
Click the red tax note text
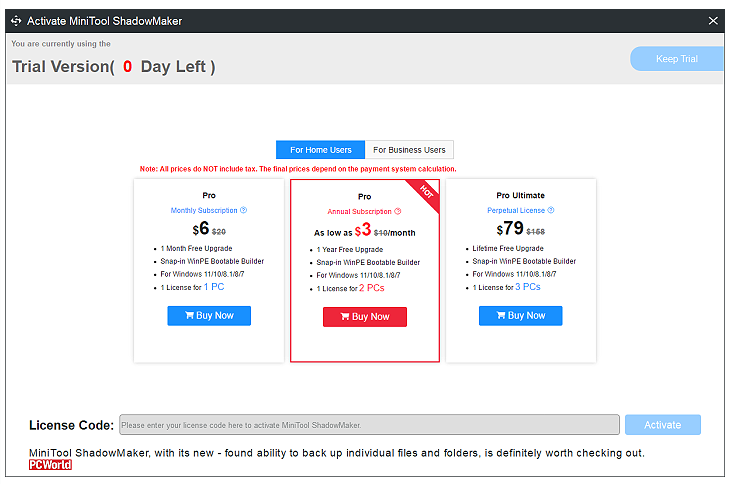pos(298,169)
